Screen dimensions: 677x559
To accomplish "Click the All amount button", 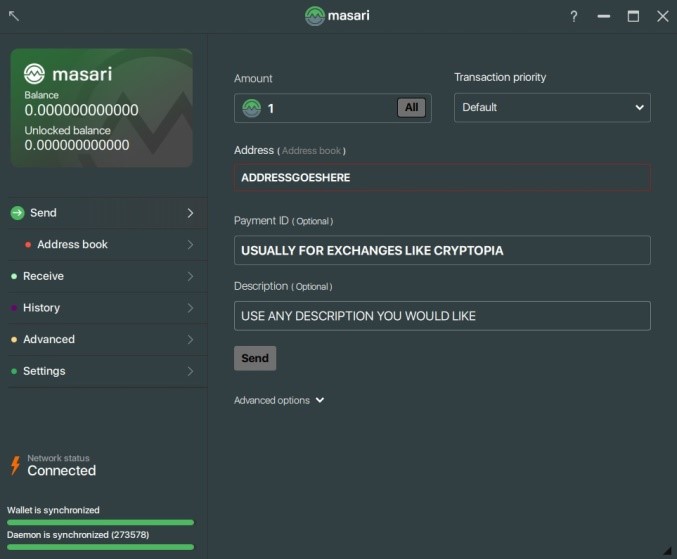I will pyautogui.click(x=411, y=107).
